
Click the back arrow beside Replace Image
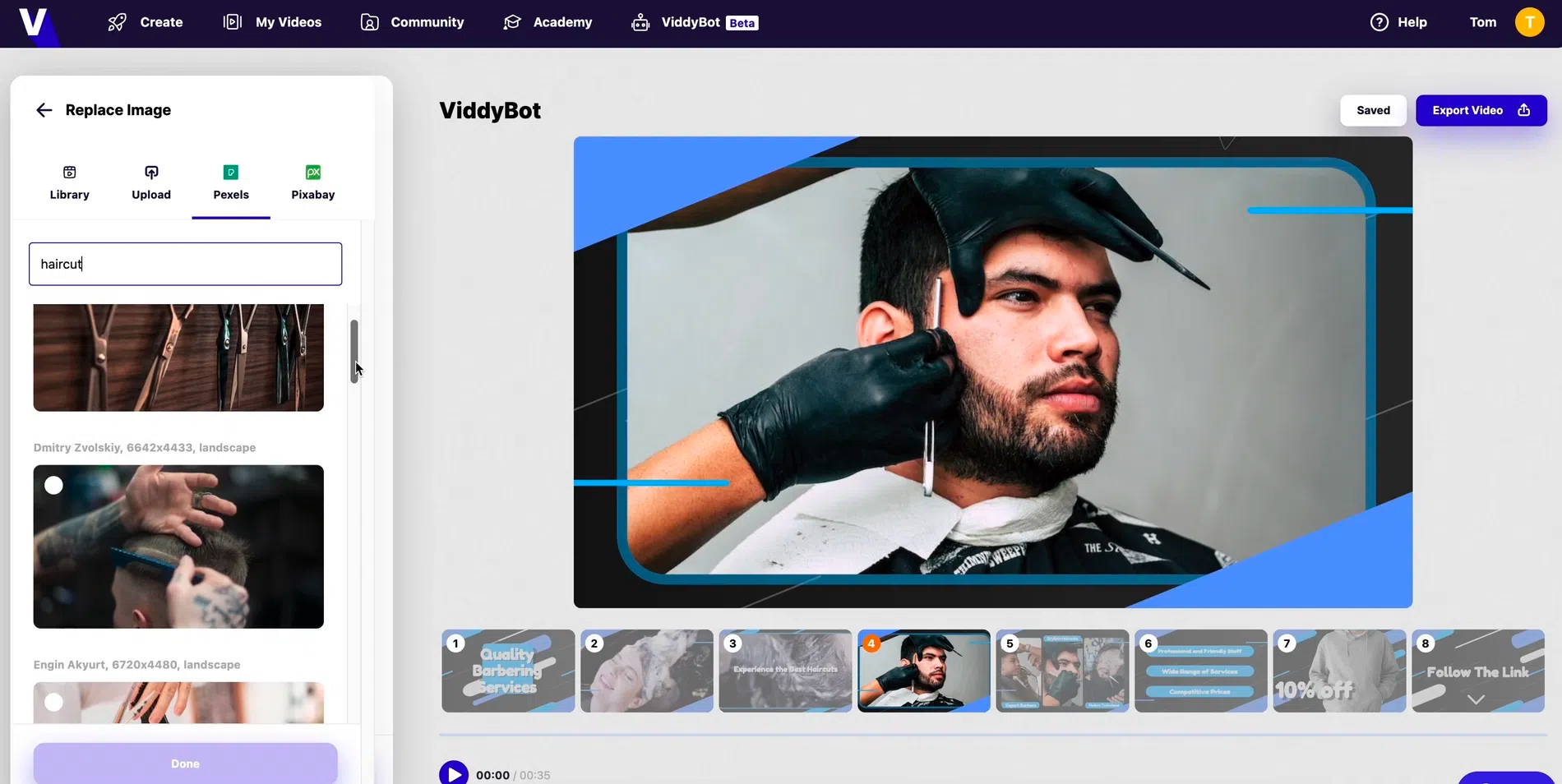coord(44,110)
